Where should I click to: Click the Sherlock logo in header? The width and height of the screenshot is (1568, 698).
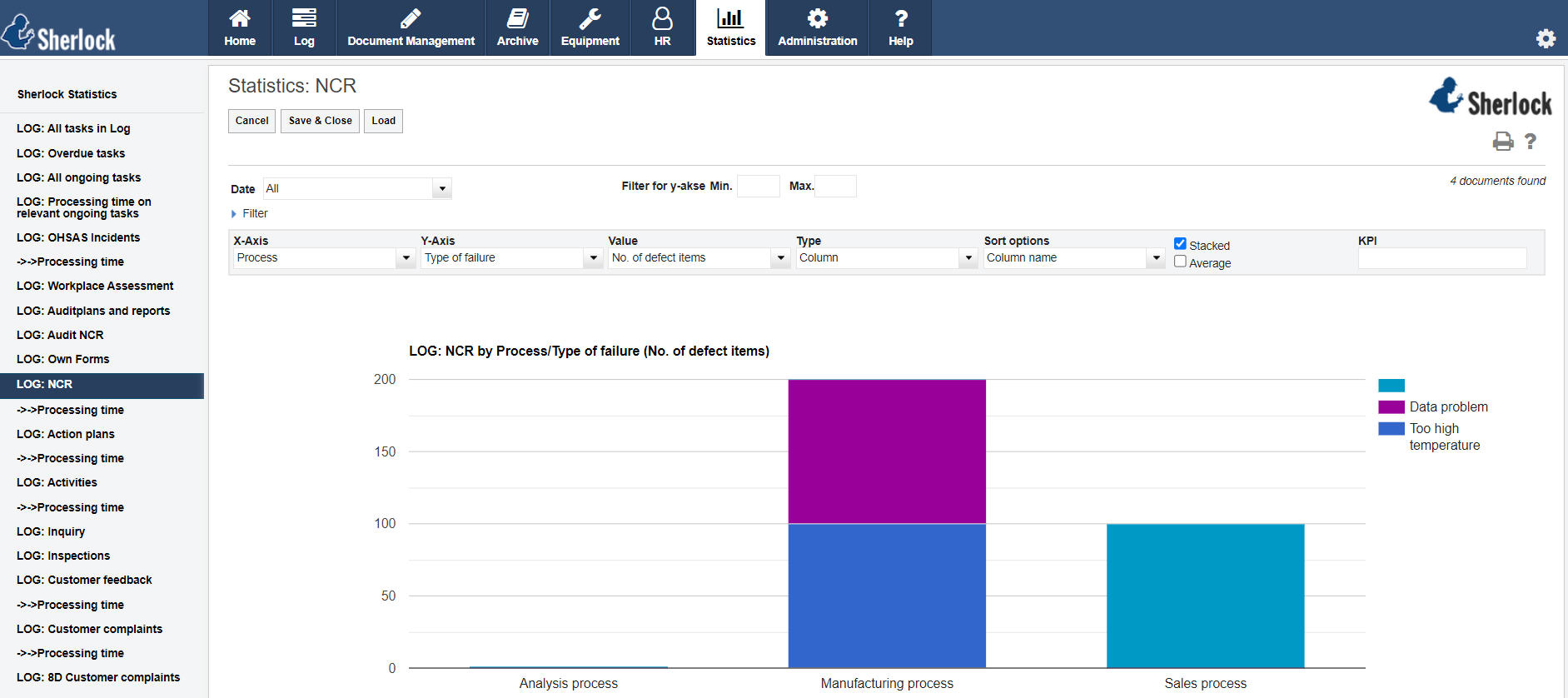click(x=58, y=33)
